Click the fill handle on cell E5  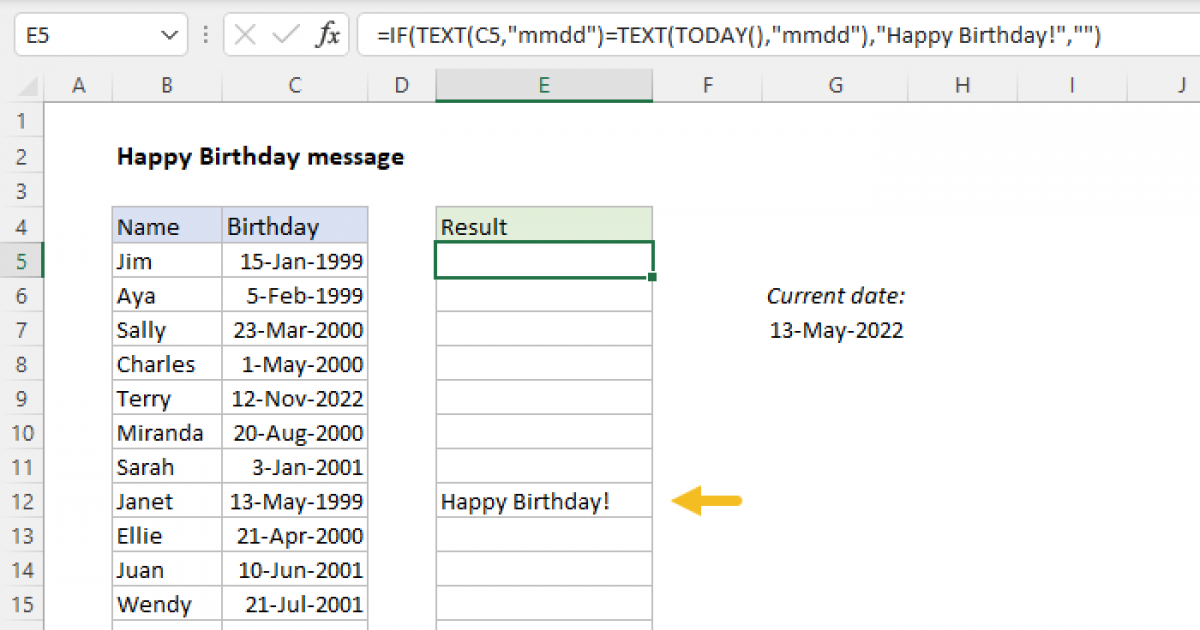pyautogui.click(x=651, y=276)
